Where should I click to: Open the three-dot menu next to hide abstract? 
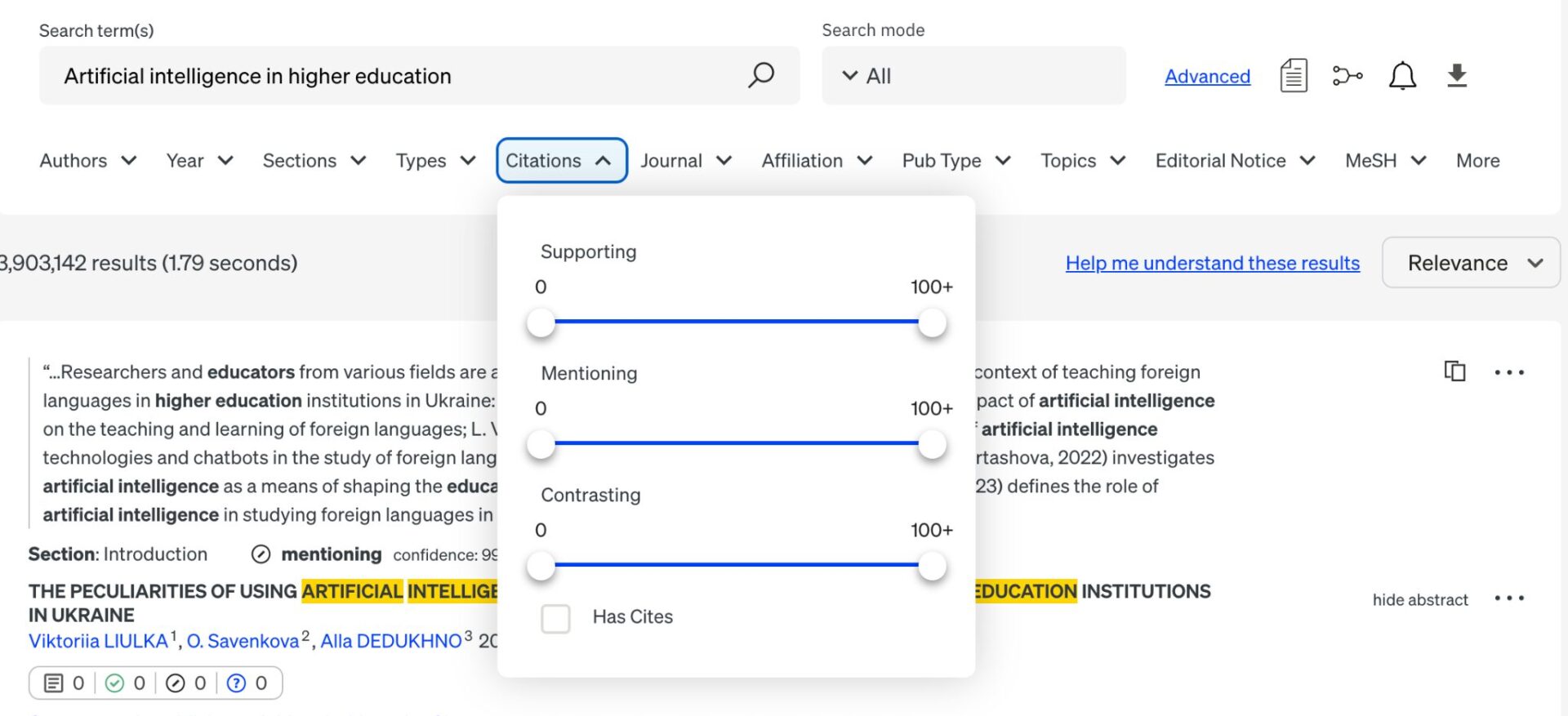pos(1509,598)
